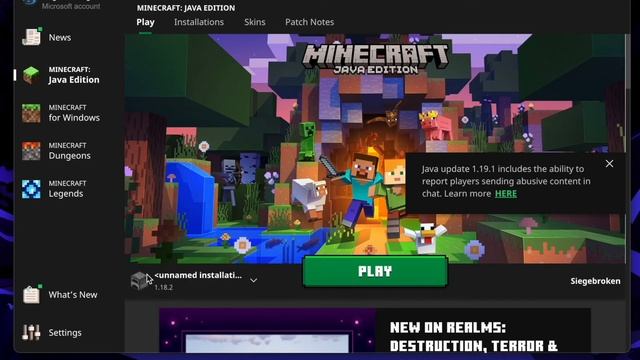Select Minecraft Java Edition grass block icon

31,75
